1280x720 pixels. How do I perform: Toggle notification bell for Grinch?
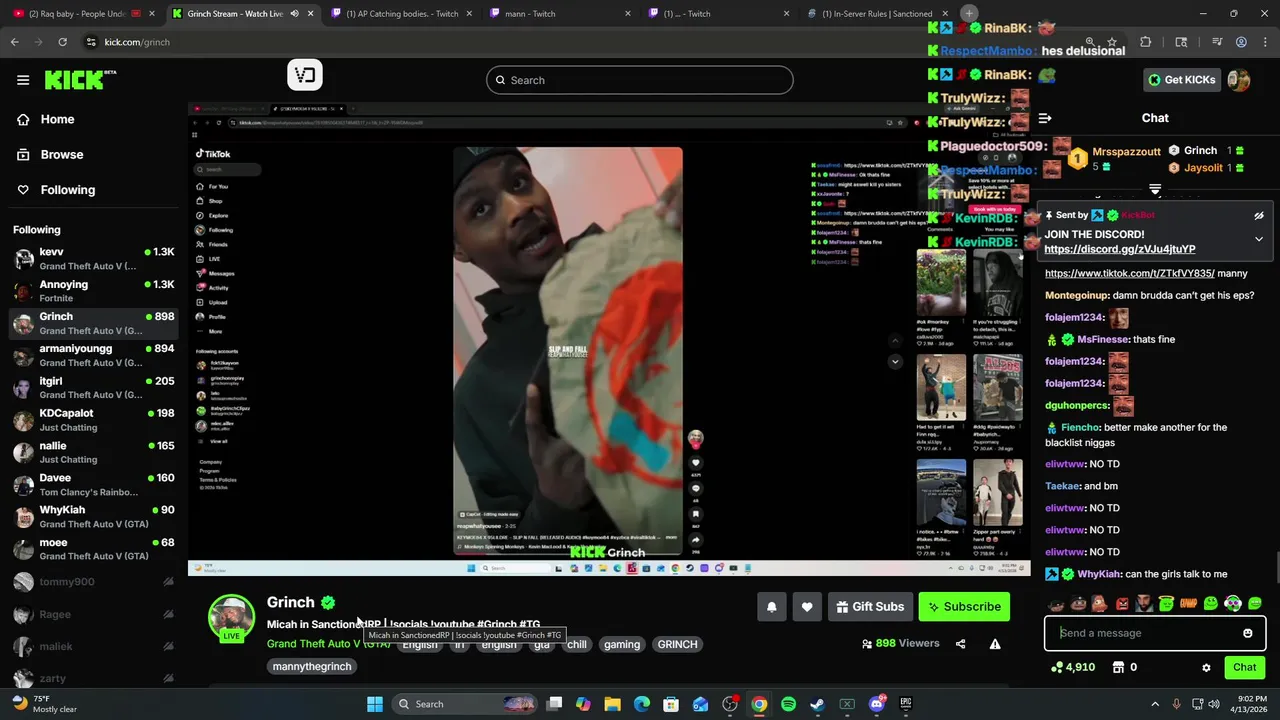tap(771, 607)
